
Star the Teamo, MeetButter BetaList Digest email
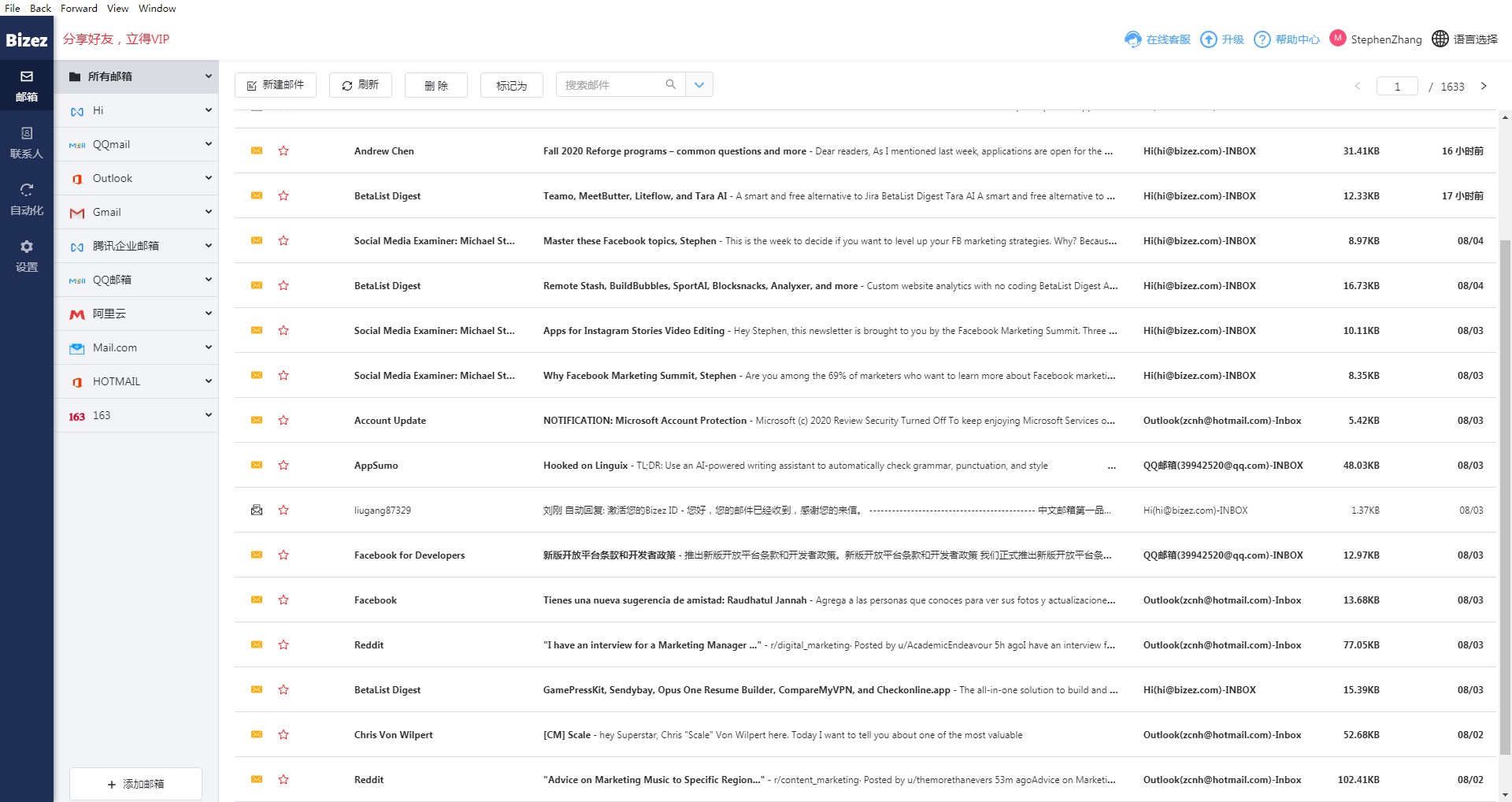coord(283,195)
